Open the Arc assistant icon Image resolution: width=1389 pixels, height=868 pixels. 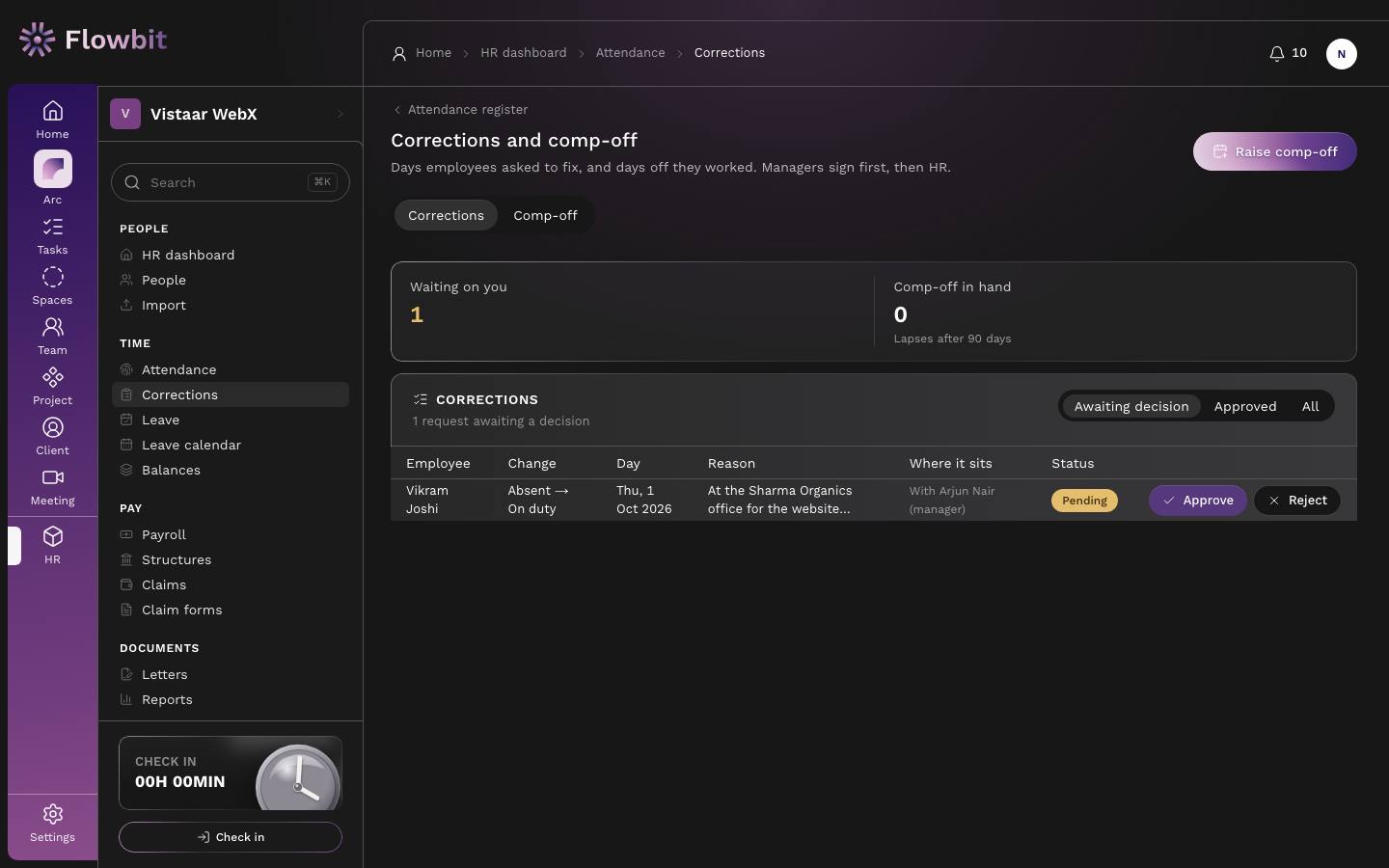pyautogui.click(x=53, y=170)
